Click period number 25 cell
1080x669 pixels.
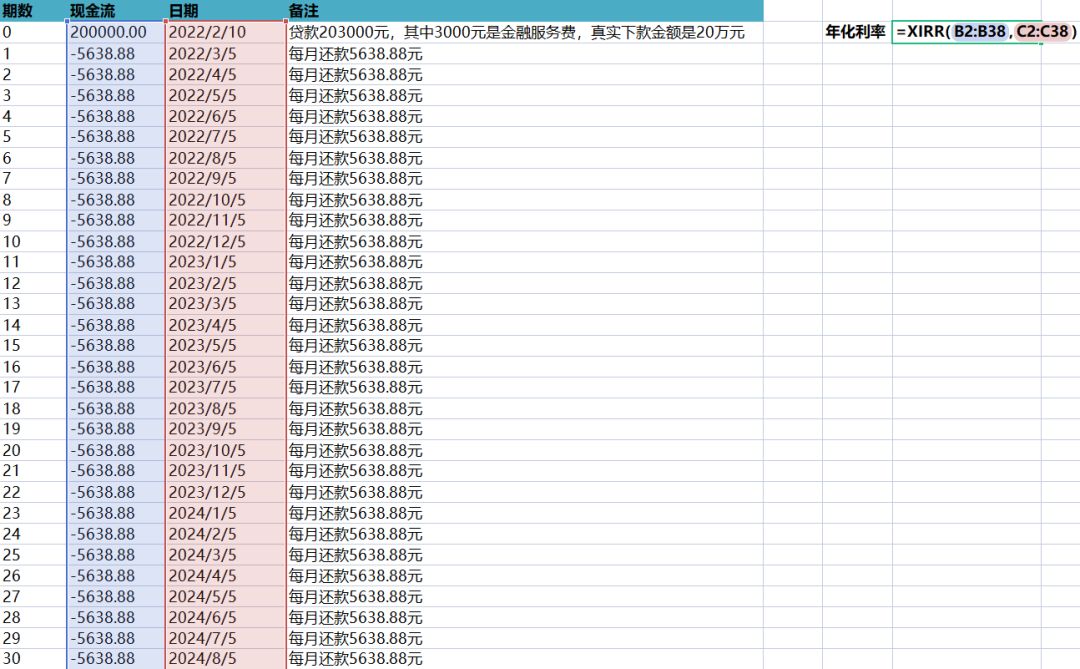point(33,555)
